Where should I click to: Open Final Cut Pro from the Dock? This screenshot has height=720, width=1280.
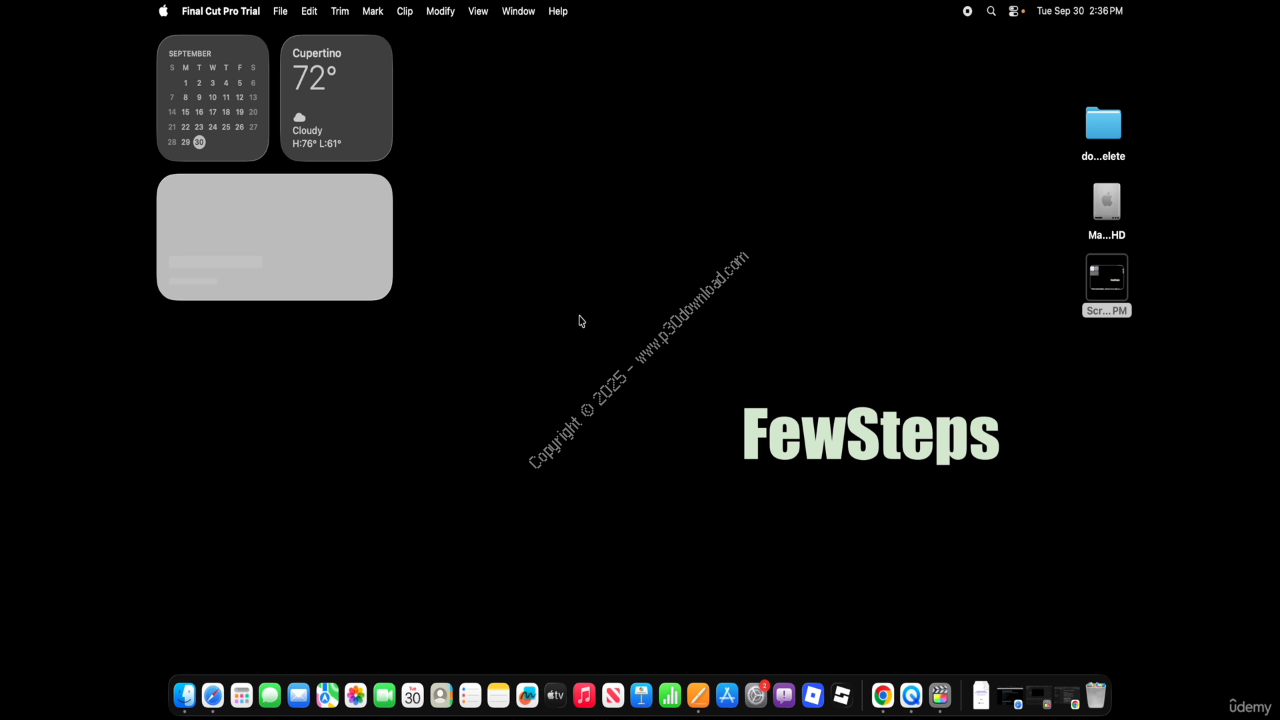pyautogui.click(x=940, y=695)
